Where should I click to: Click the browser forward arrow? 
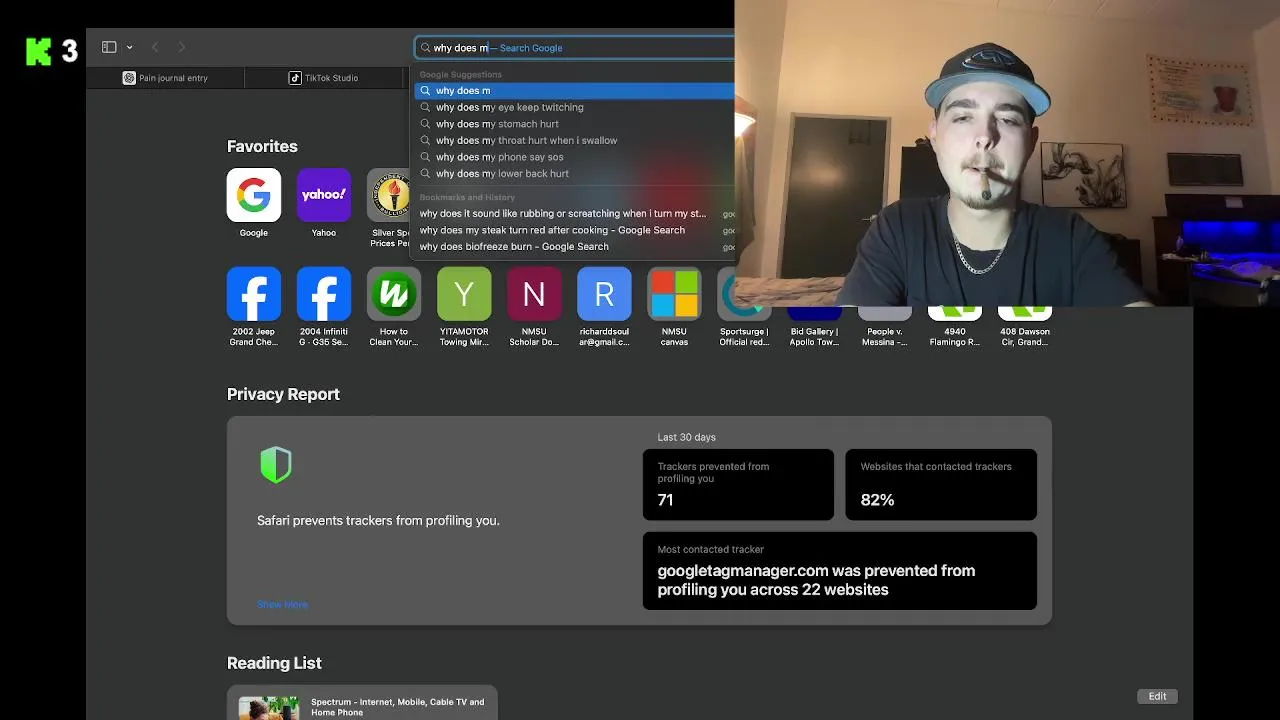click(x=181, y=47)
